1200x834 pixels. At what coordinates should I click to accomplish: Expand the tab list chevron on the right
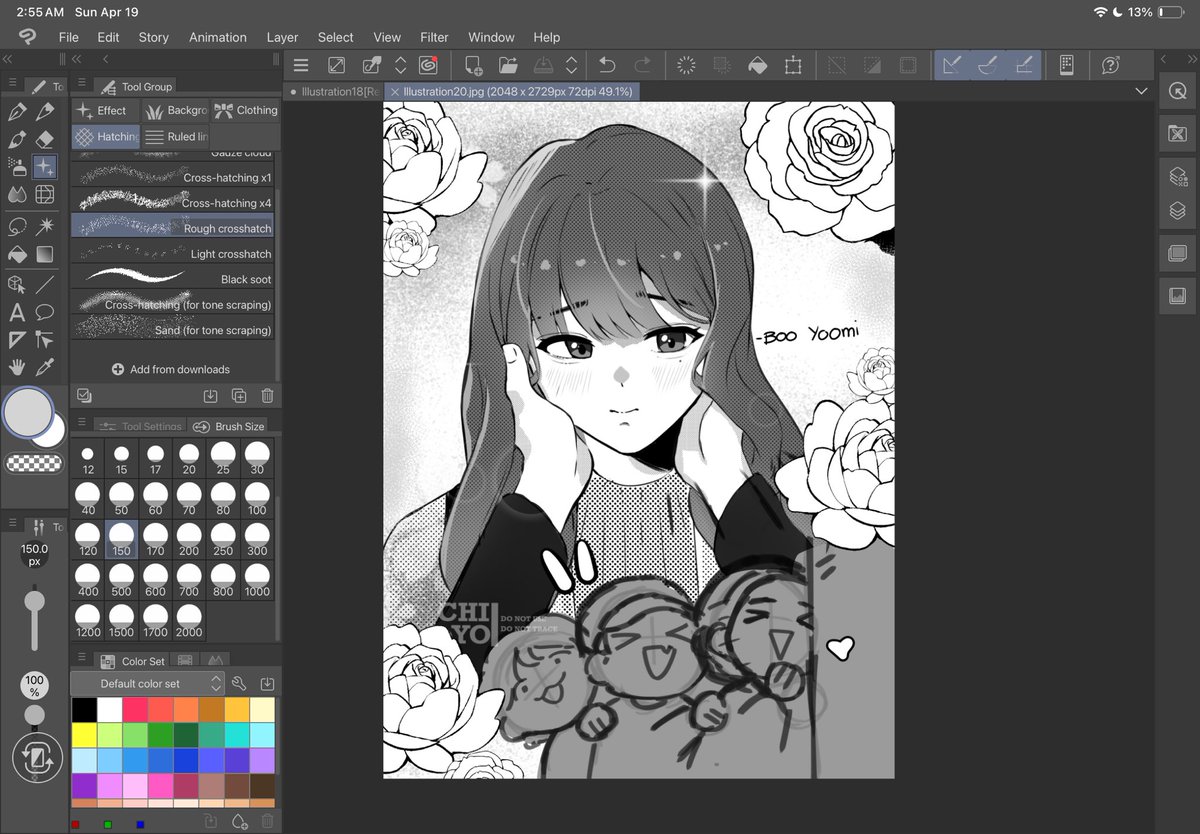1141,90
